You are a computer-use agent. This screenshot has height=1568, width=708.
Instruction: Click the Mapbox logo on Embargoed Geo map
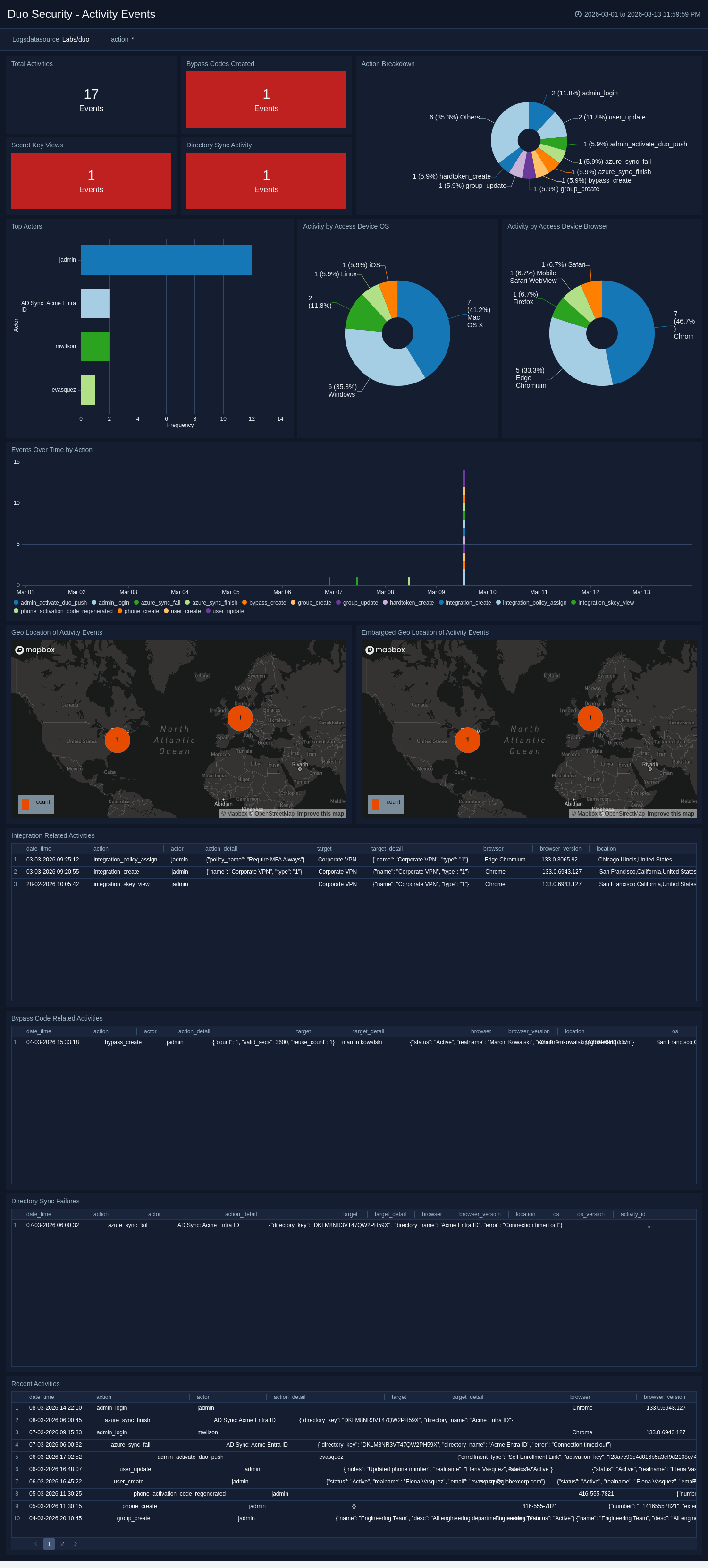click(386, 649)
